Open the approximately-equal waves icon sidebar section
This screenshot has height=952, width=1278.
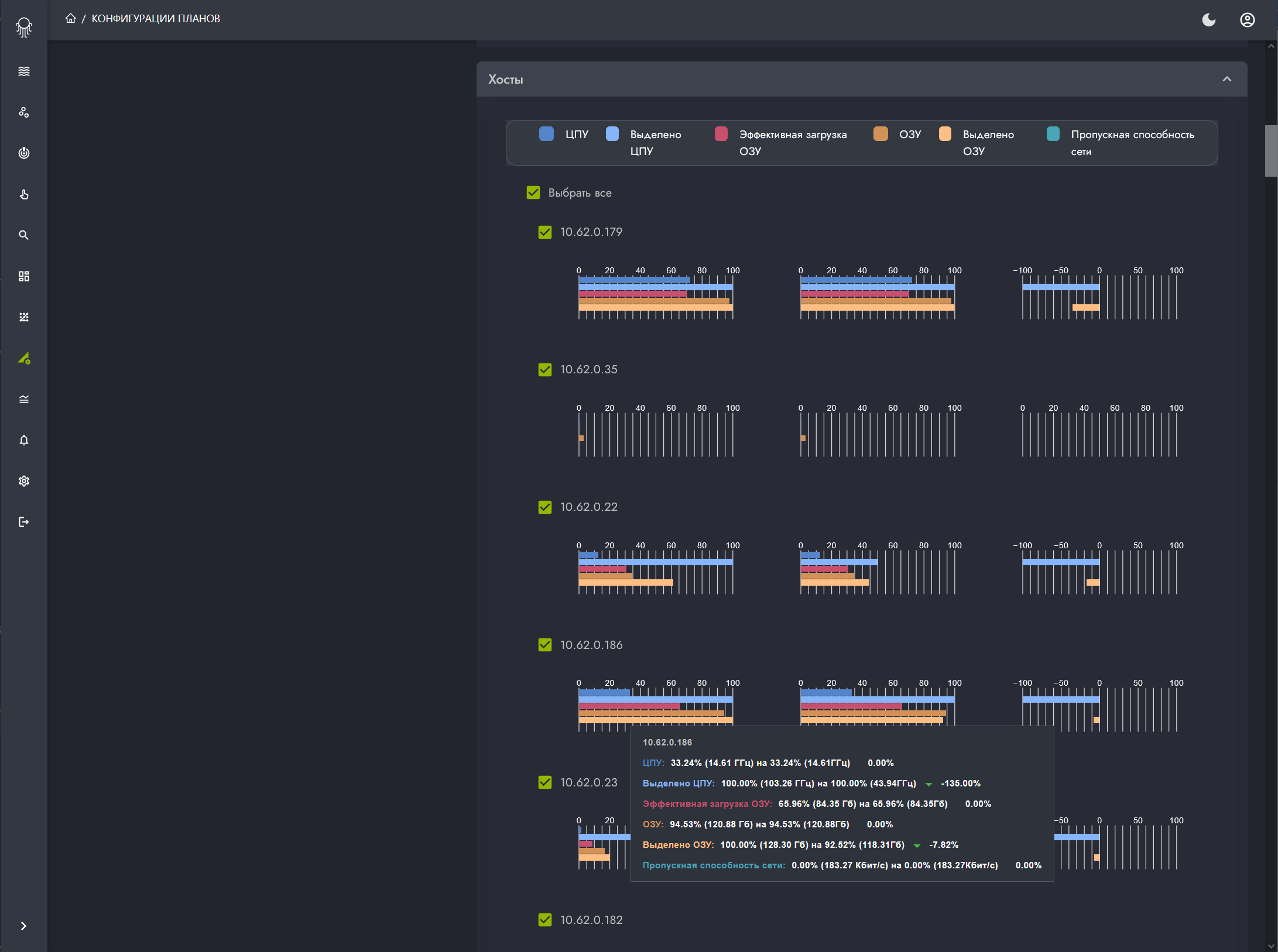(24, 399)
